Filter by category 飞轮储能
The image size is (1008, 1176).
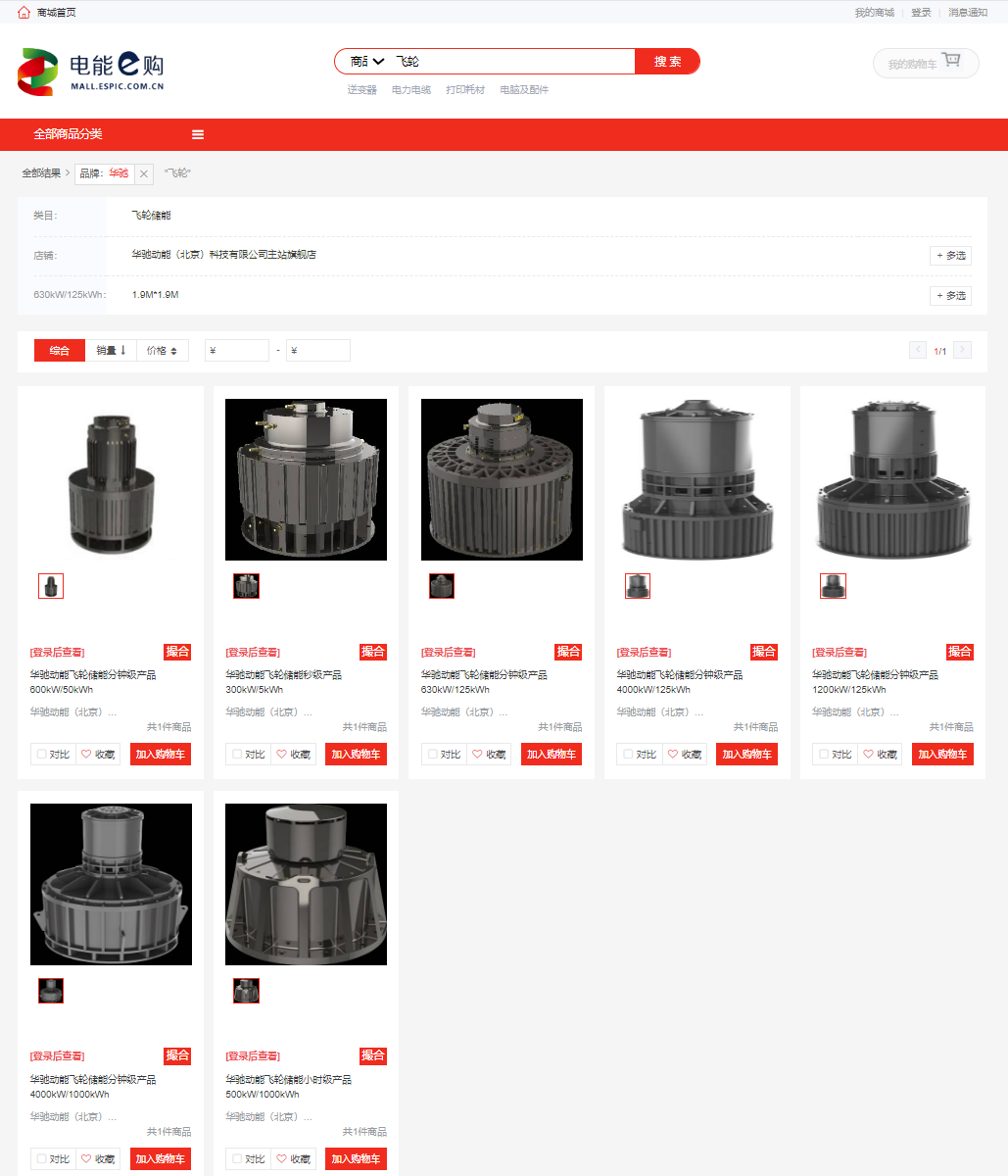(151, 216)
